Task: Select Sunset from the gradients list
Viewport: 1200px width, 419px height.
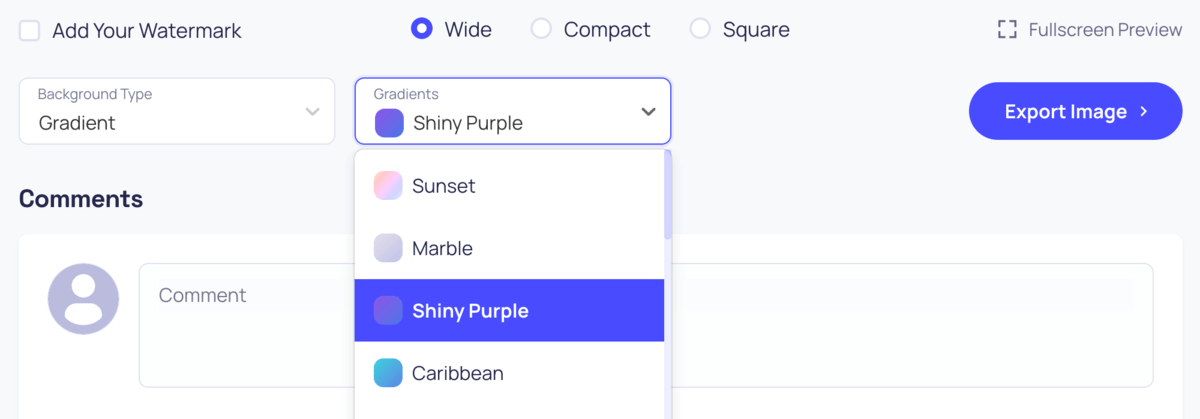Action: [444, 186]
